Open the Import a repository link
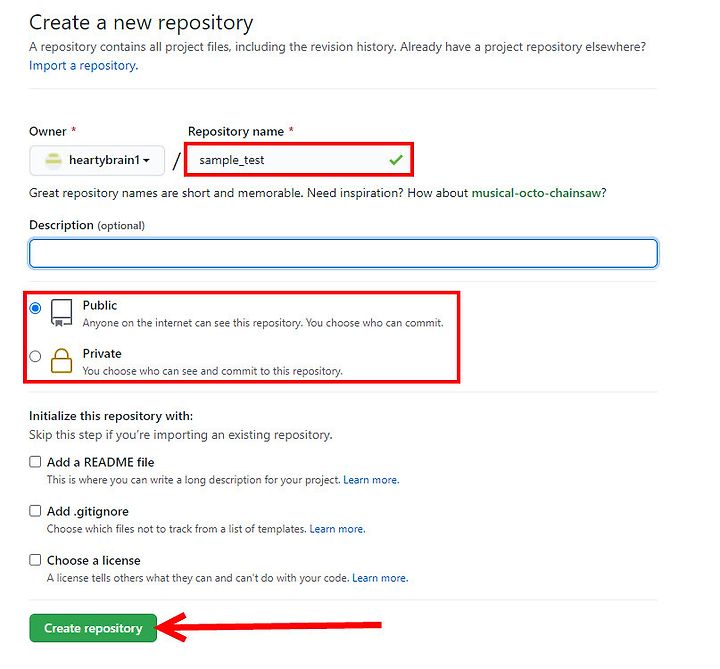The height and width of the screenshot is (669, 720). 83,66
